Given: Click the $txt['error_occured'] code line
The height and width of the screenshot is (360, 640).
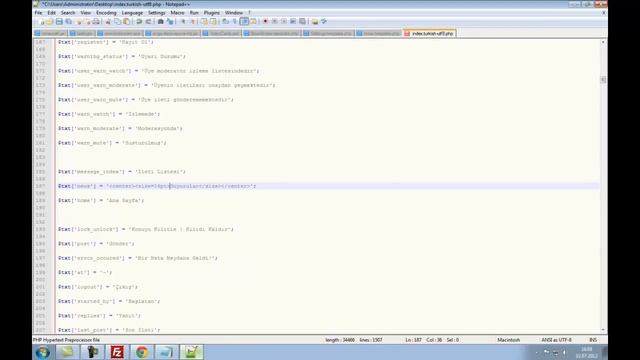Looking at the screenshot, I should pyautogui.click(x=138, y=258).
